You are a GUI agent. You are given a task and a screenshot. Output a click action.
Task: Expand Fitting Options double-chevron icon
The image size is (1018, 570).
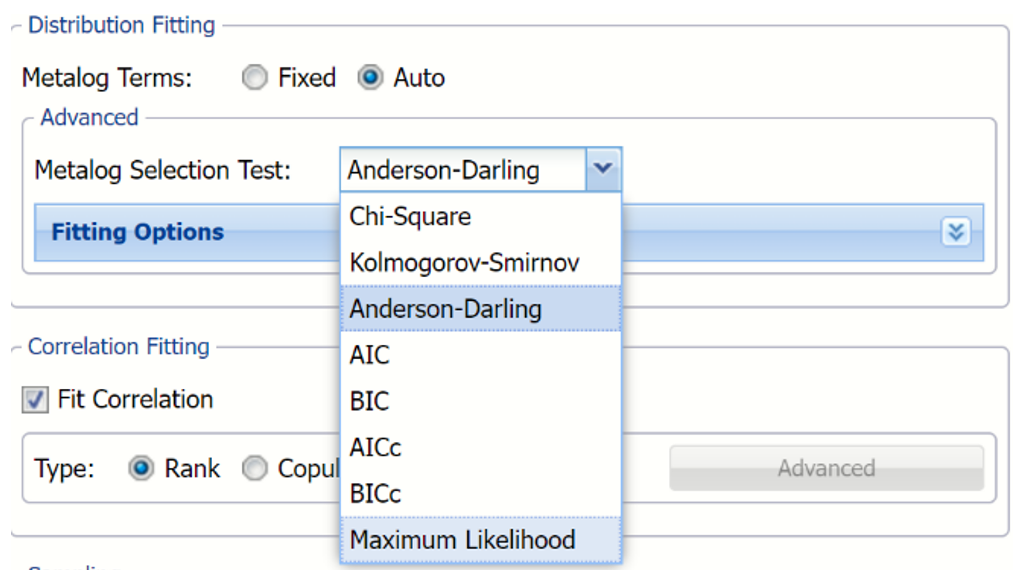955,232
